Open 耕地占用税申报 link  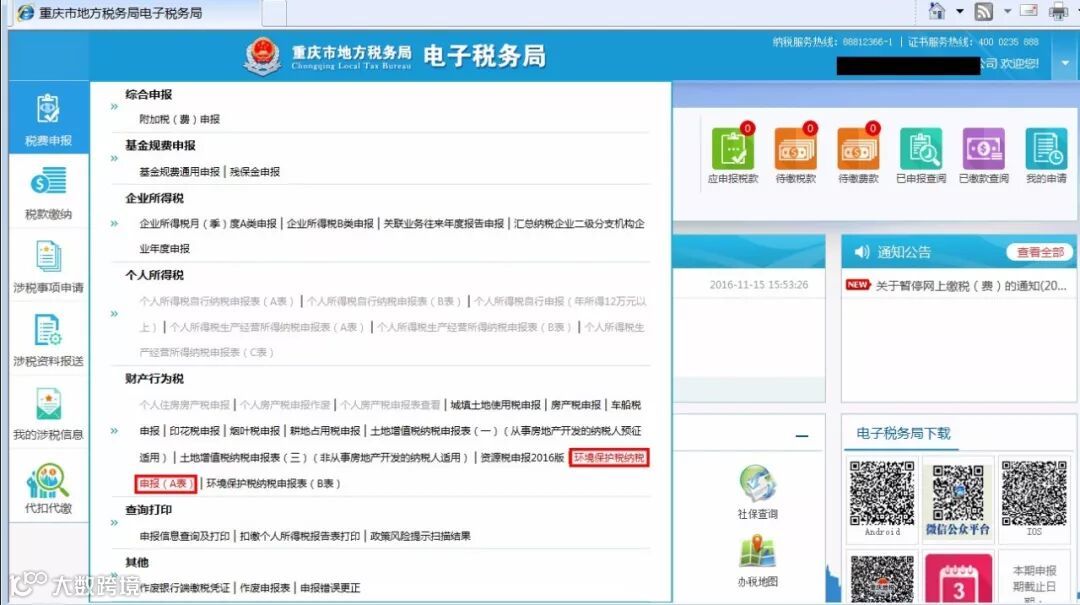point(325,431)
